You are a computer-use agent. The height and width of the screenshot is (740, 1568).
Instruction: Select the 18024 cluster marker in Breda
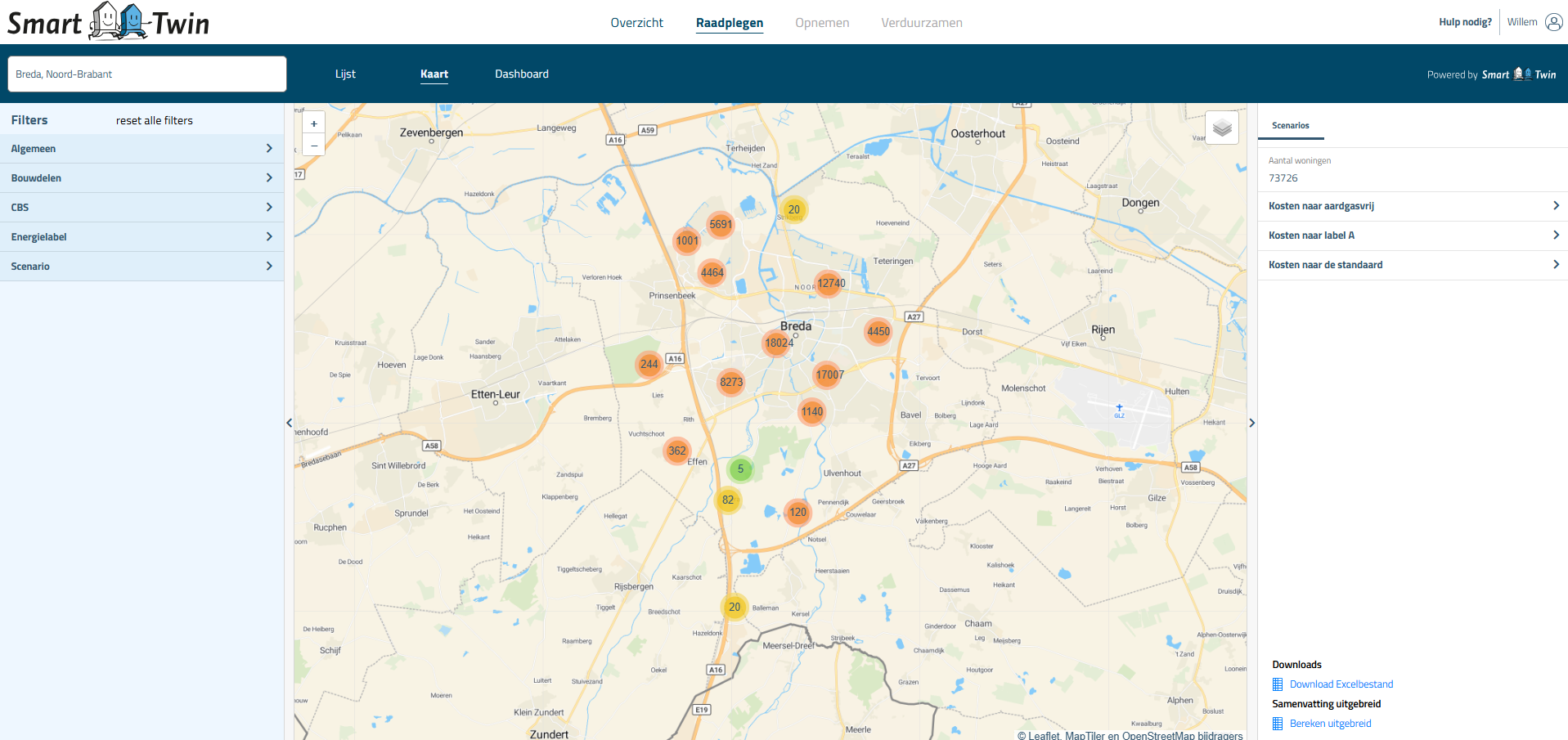[x=778, y=343]
